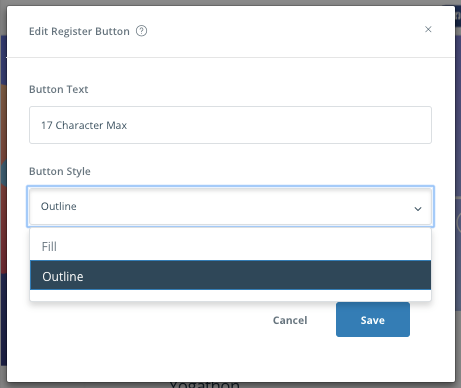This screenshot has height=388, width=461.
Task: Click the dark banner strip above dialog's top-right corner
Action: [x=457, y=13]
